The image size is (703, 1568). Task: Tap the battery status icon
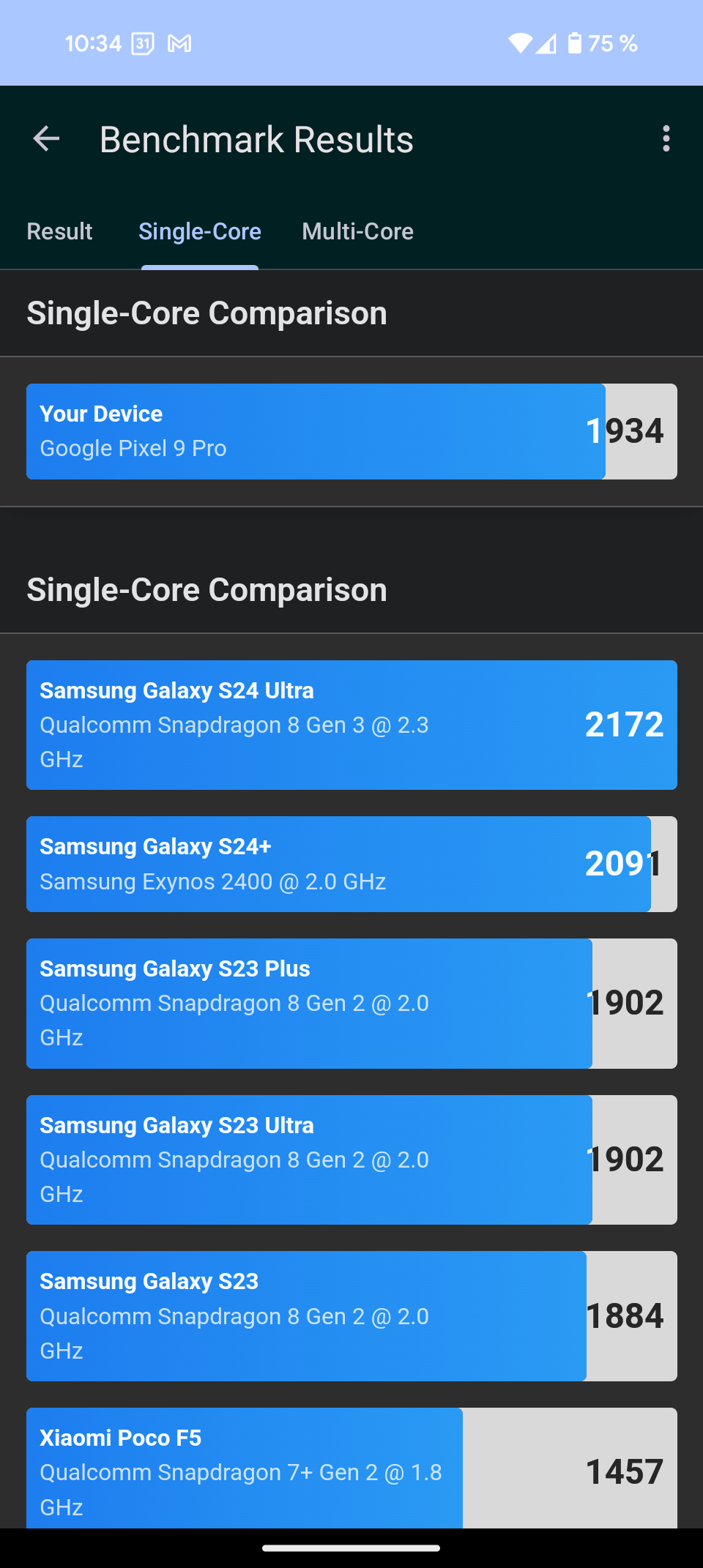(x=575, y=44)
